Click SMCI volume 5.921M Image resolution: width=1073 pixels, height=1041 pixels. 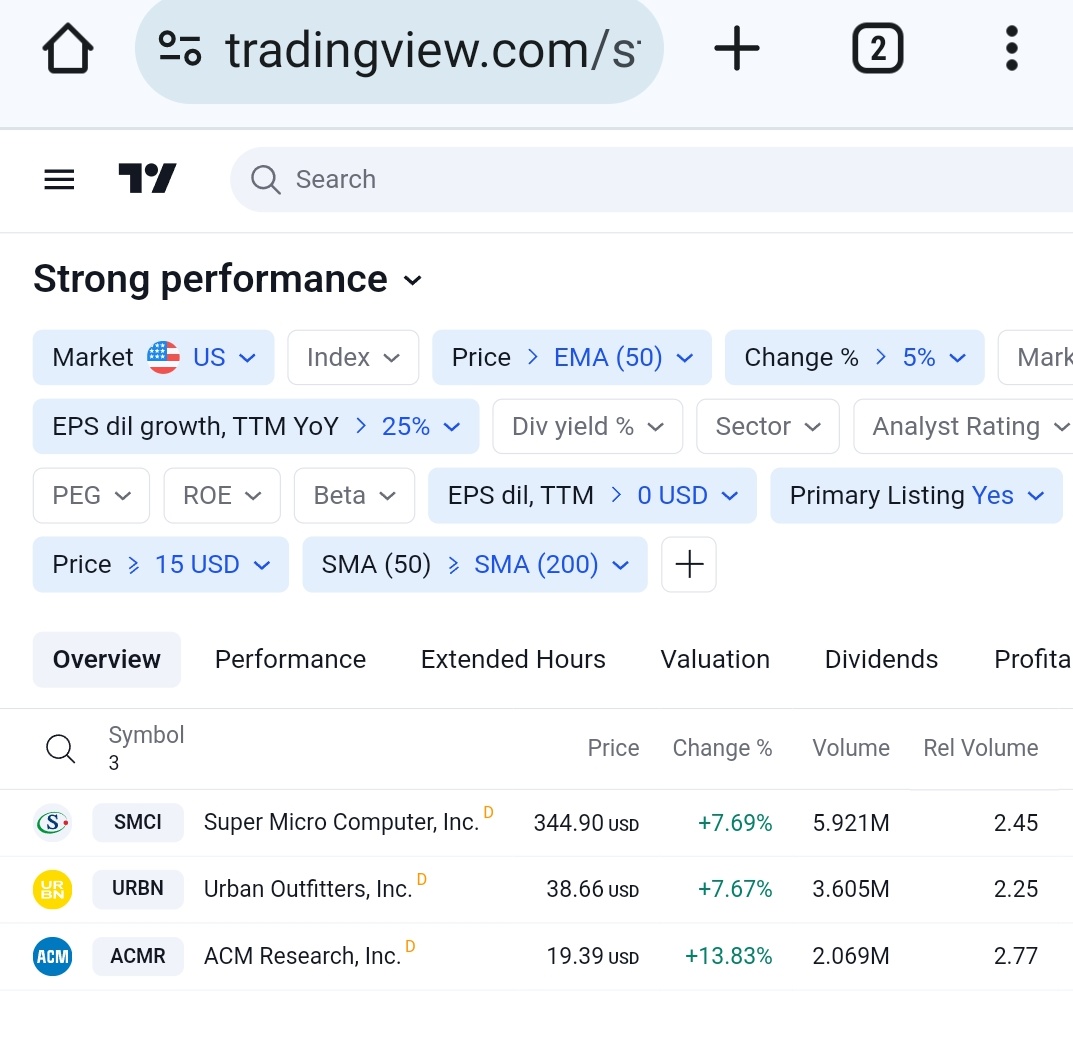(851, 823)
